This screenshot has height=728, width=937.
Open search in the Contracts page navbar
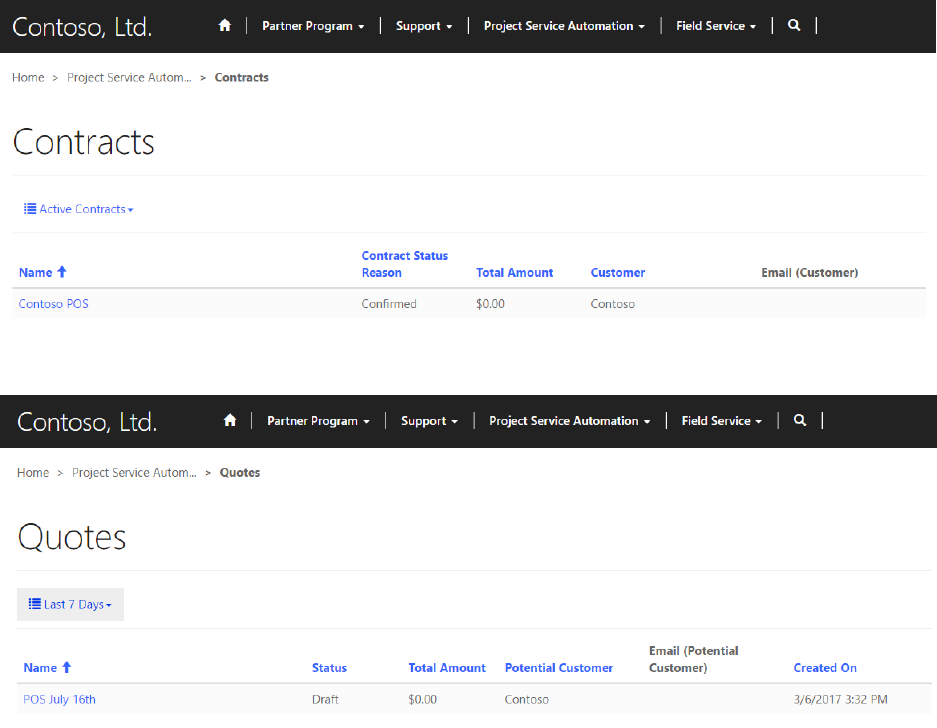point(794,26)
